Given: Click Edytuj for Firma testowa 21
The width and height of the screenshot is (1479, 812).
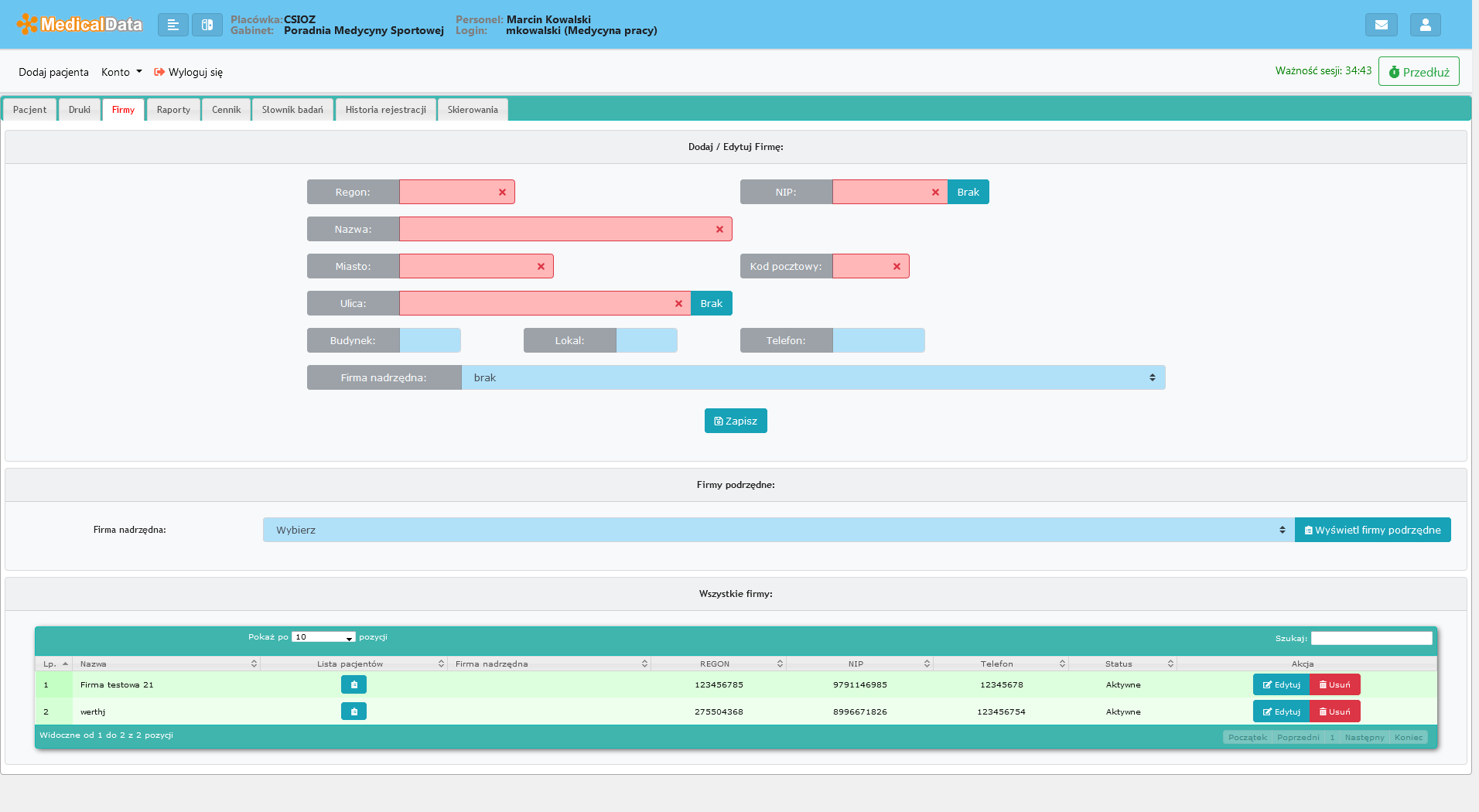Looking at the screenshot, I should pyautogui.click(x=1281, y=684).
